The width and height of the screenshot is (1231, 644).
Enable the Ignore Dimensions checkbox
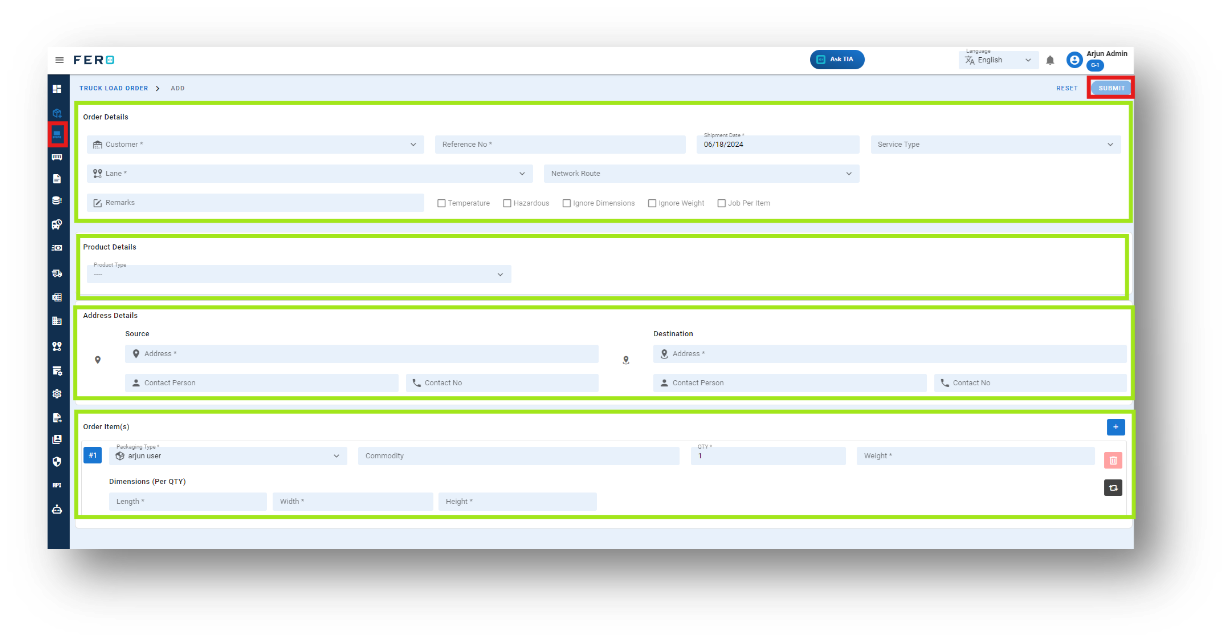(567, 203)
